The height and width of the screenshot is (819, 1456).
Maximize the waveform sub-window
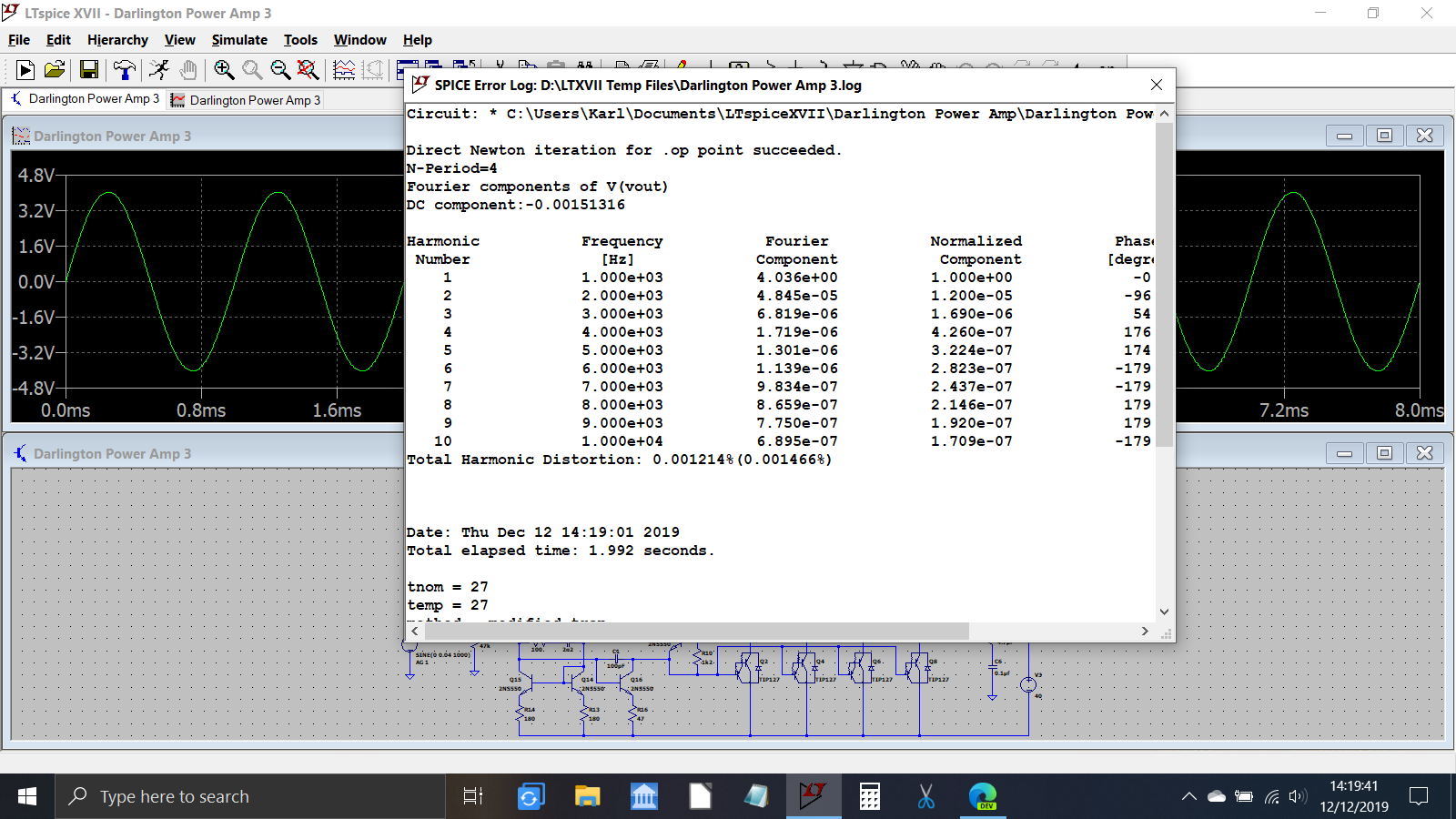coord(1384,136)
